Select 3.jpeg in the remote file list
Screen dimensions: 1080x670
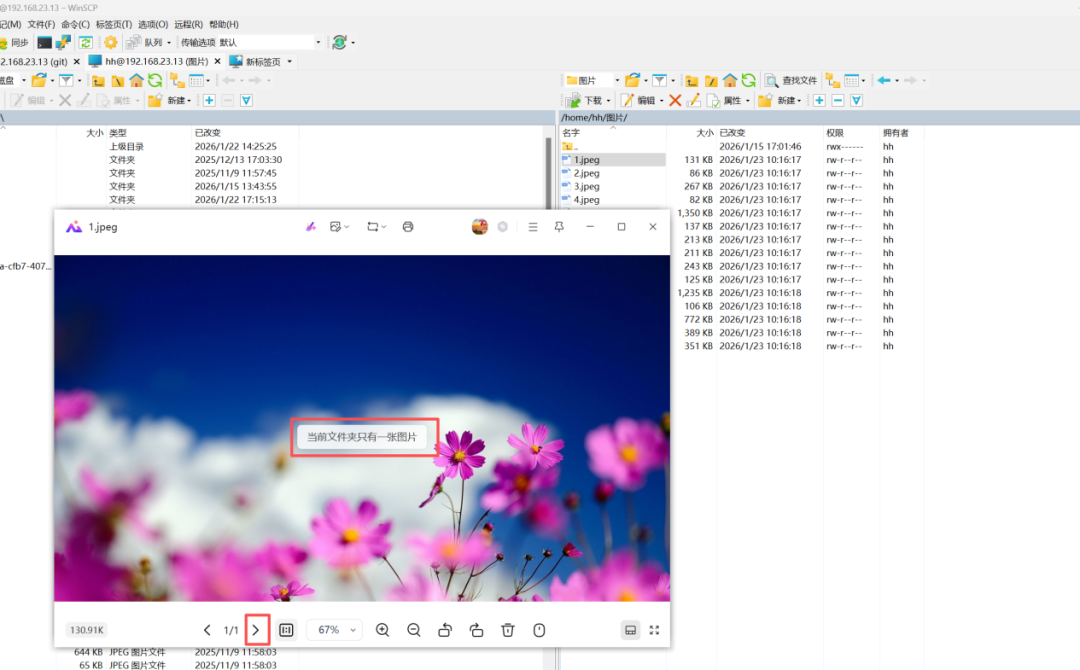(586, 186)
